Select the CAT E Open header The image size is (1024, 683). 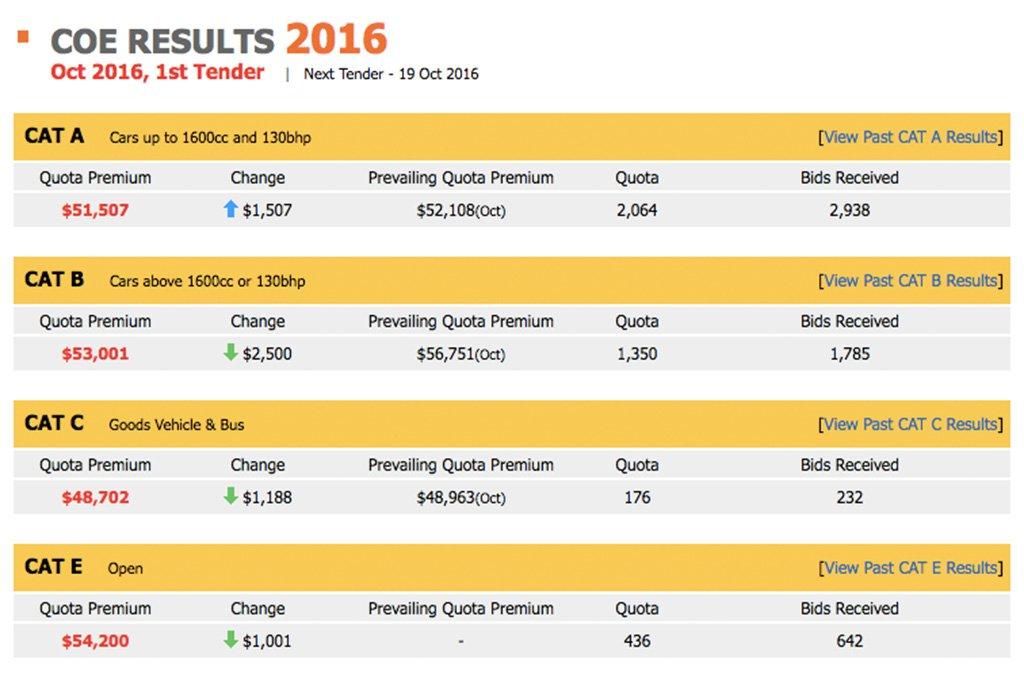click(x=126, y=569)
